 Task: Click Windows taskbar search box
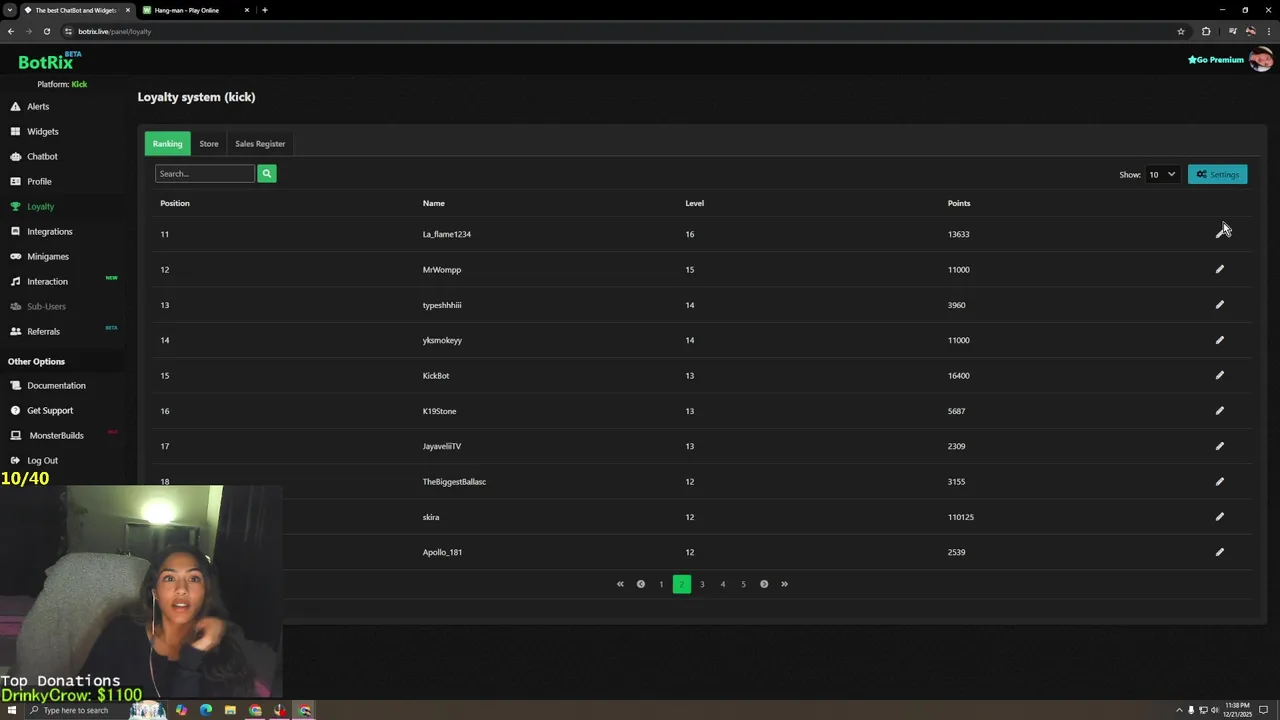75,710
